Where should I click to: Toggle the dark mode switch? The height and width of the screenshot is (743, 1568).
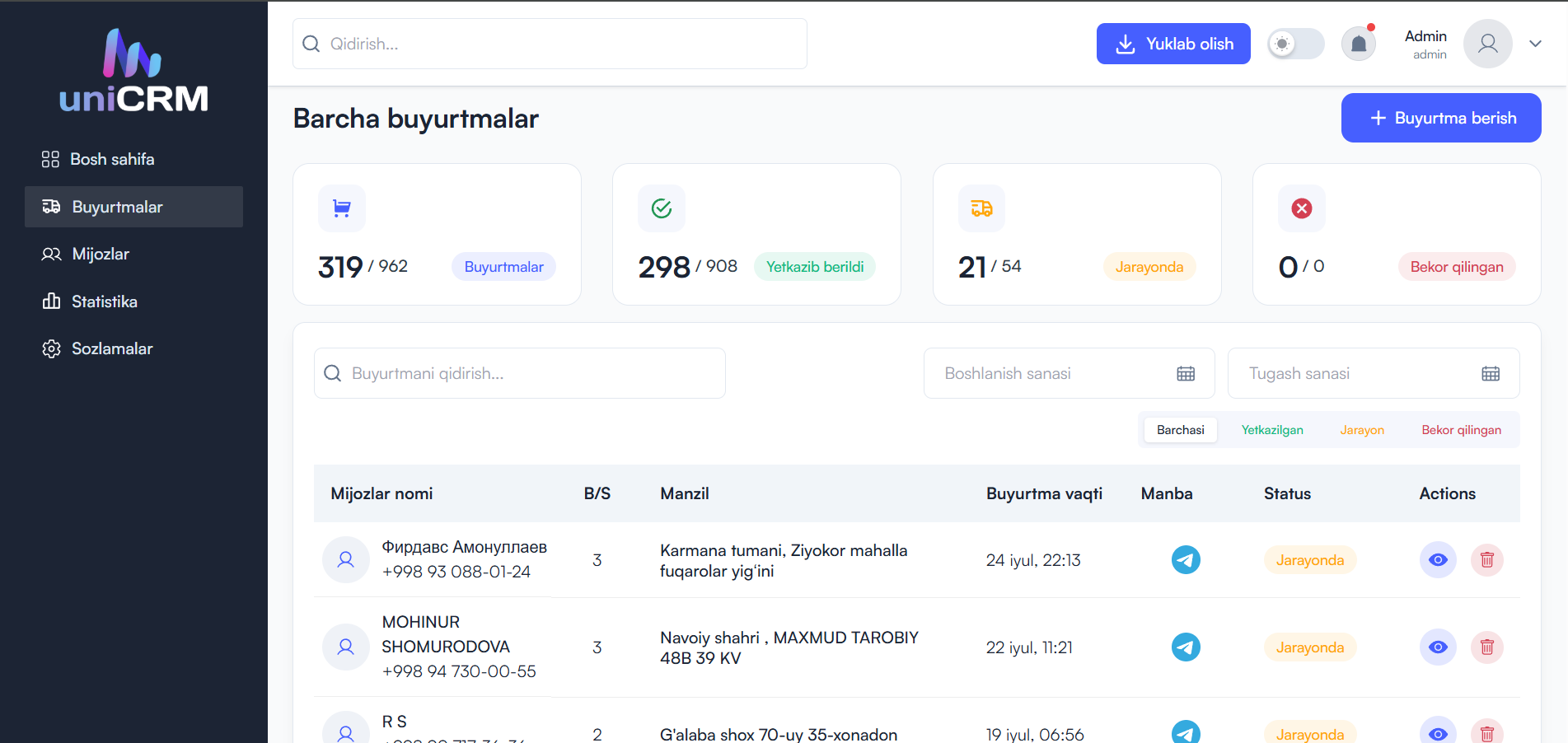point(1295,43)
